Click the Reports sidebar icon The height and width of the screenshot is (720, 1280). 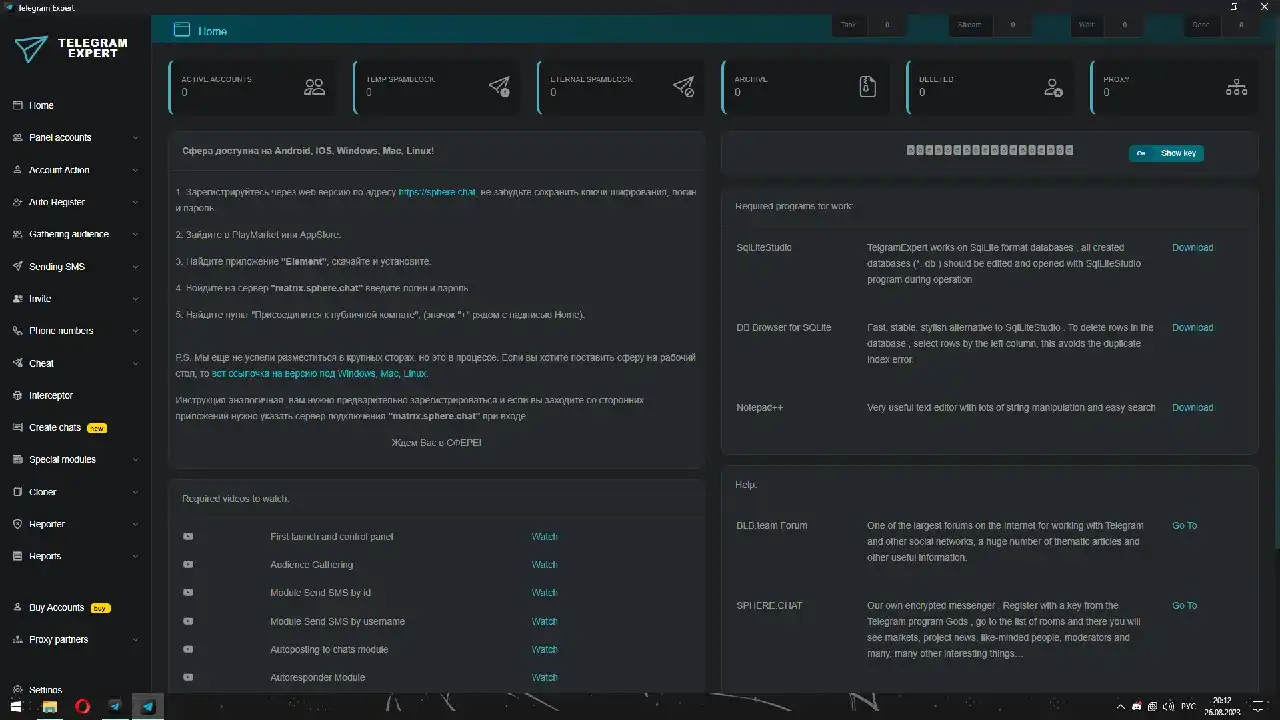tap(17, 556)
